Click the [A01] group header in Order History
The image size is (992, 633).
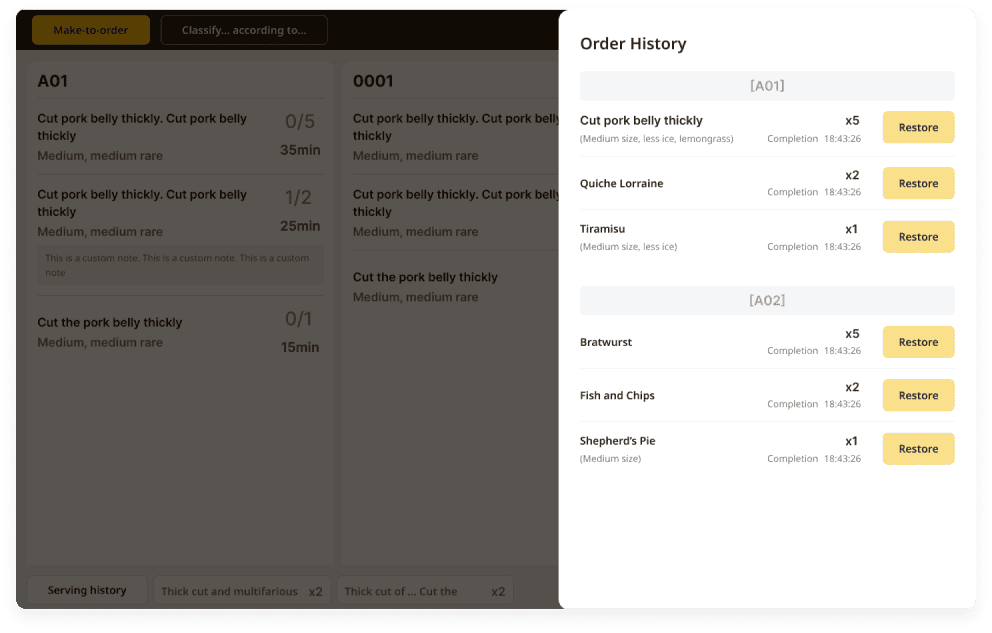pyautogui.click(x=767, y=85)
